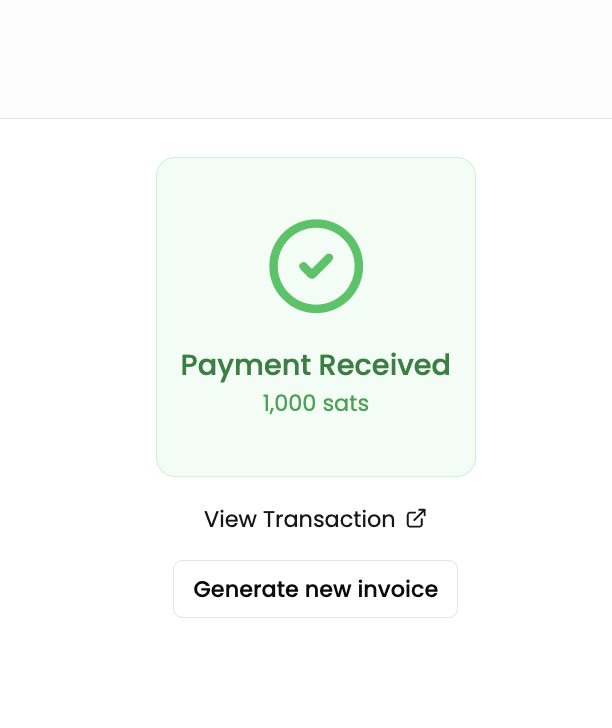Click the check mark inside the circle

tap(316, 266)
